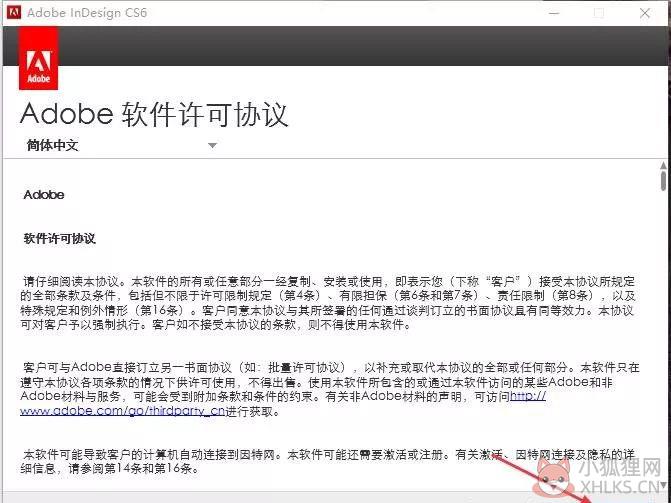Click the Adobe logo badge in header
Screen dimensions: 671x503
(x=39, y=58)
